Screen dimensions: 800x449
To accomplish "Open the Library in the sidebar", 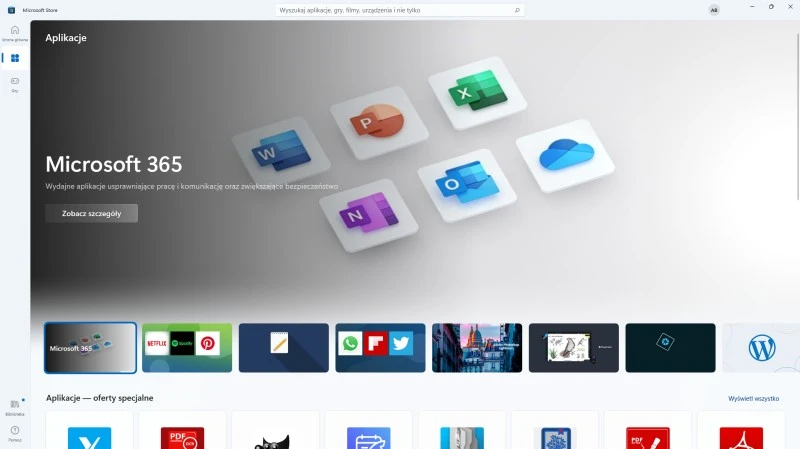I will pyautogui.click(x=15, y=407).
